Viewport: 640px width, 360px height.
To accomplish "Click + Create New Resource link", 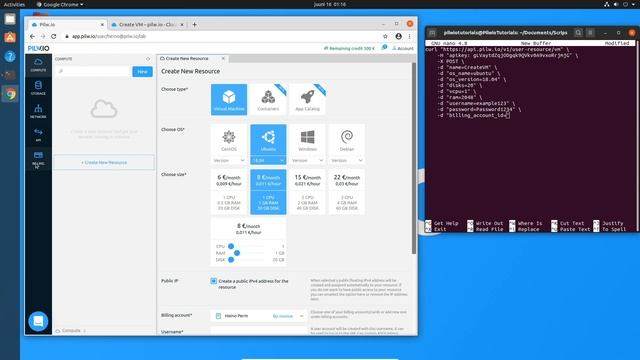I will [x=104, y=162].
